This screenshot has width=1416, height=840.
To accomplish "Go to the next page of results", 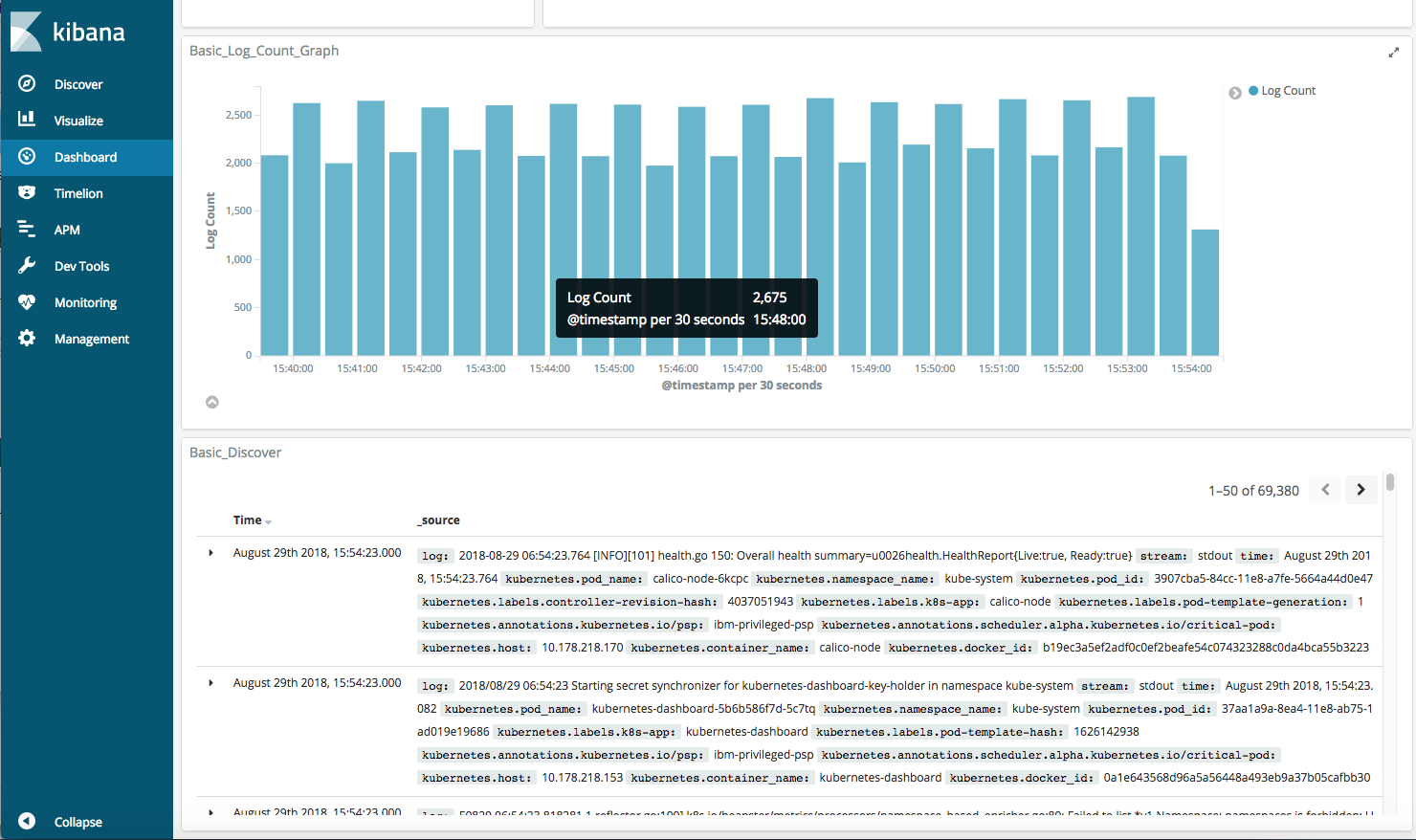I will [x=1361, y=490].
